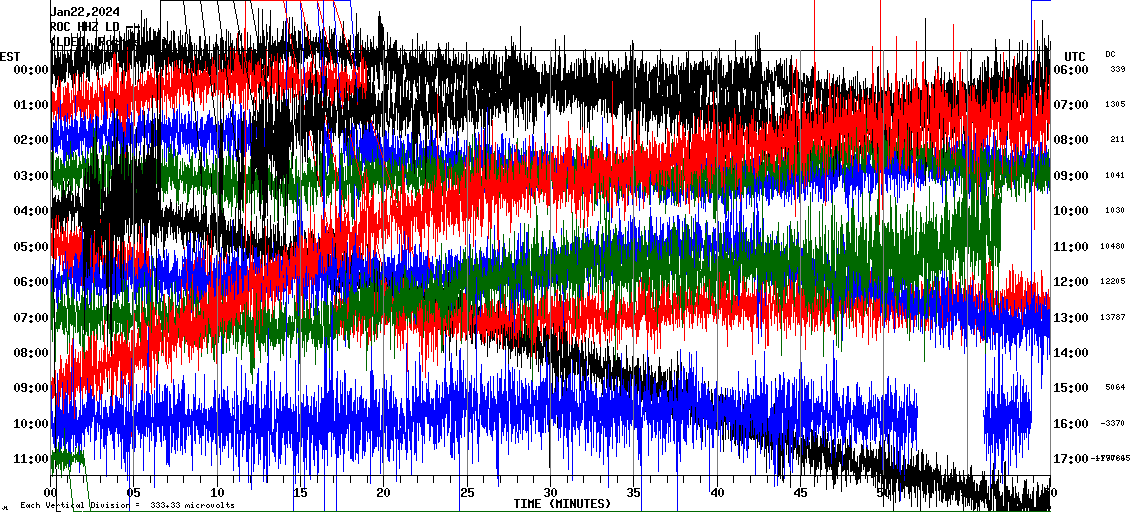Screen dimensions: 1130x519
Task: Click the 15 minute tick label
Action: coord(300,492)
